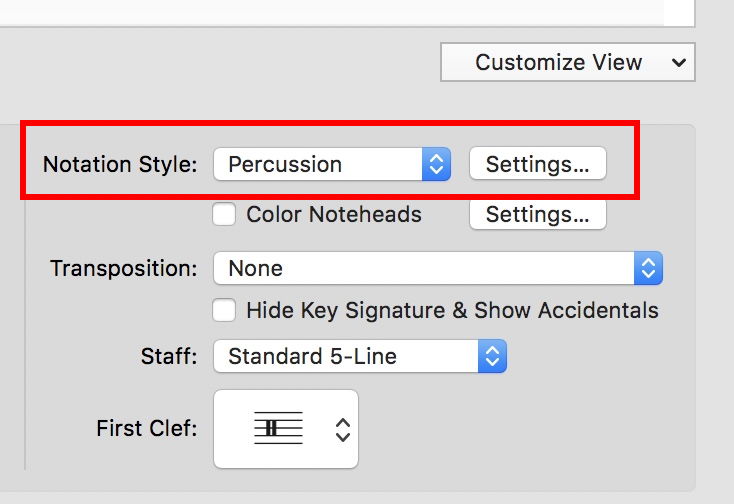This screenshot has width=734, height=504.
Task: Click the blue arrows on Staff popup
Action: click(x=492, y=355)
